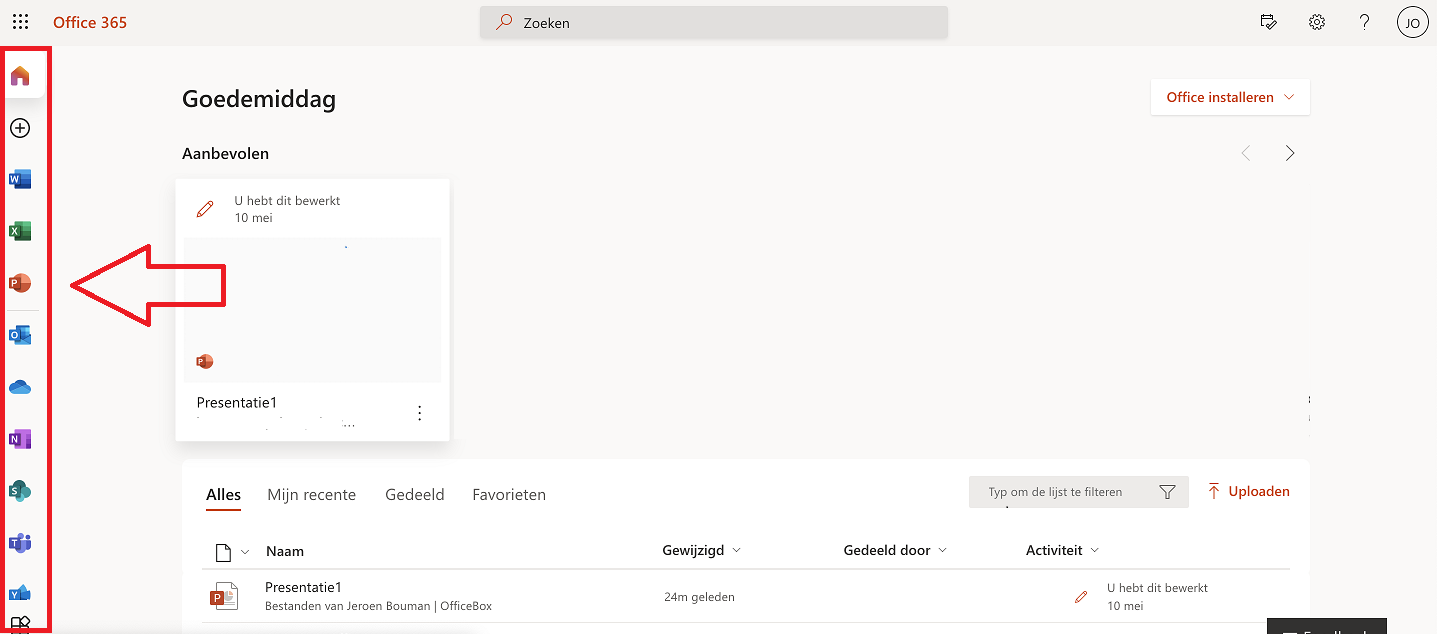Show previous recommended items
The height and width of the screenshot is (634, 1440).
pos(1246,153)
